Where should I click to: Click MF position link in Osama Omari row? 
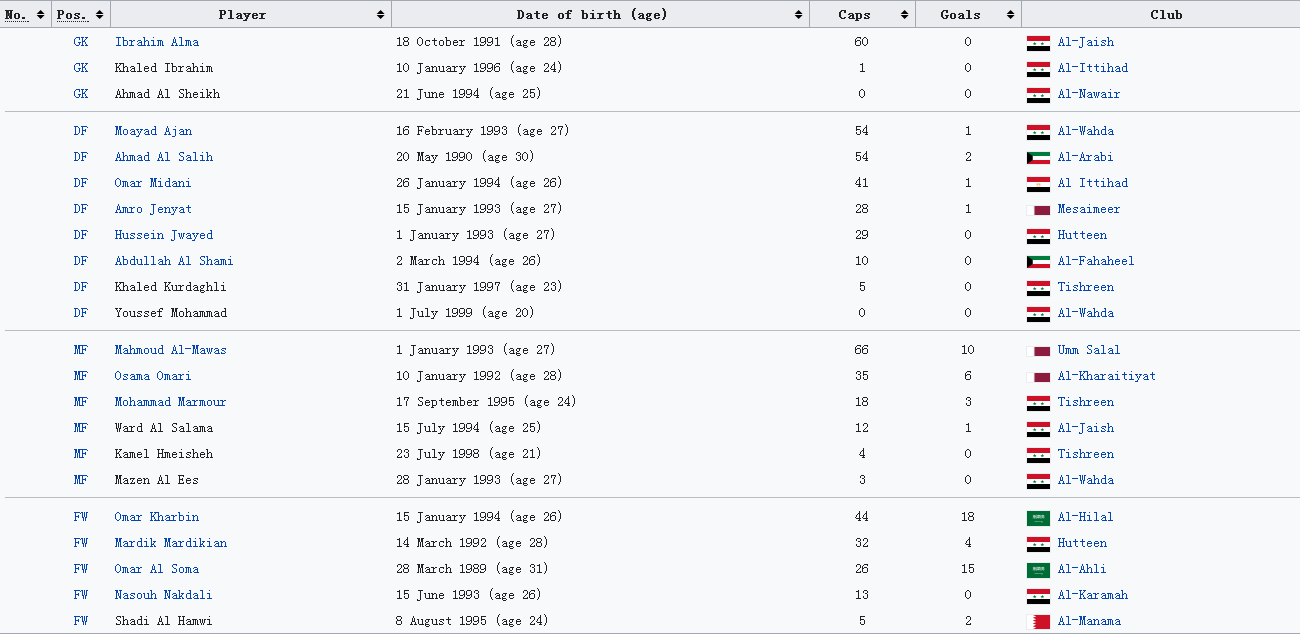[x=81, y=376]
